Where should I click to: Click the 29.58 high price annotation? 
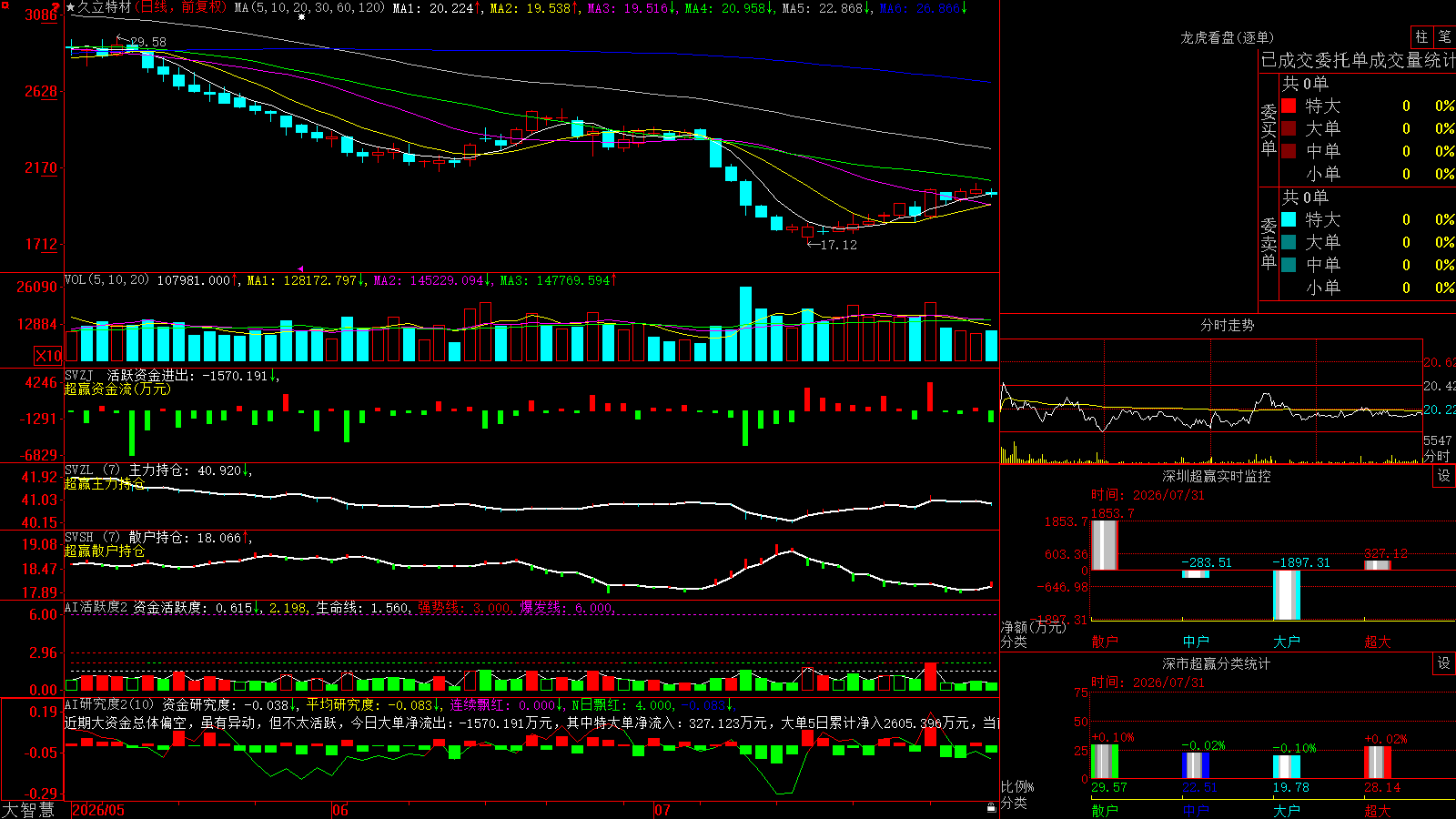click(x=148, y=42)
